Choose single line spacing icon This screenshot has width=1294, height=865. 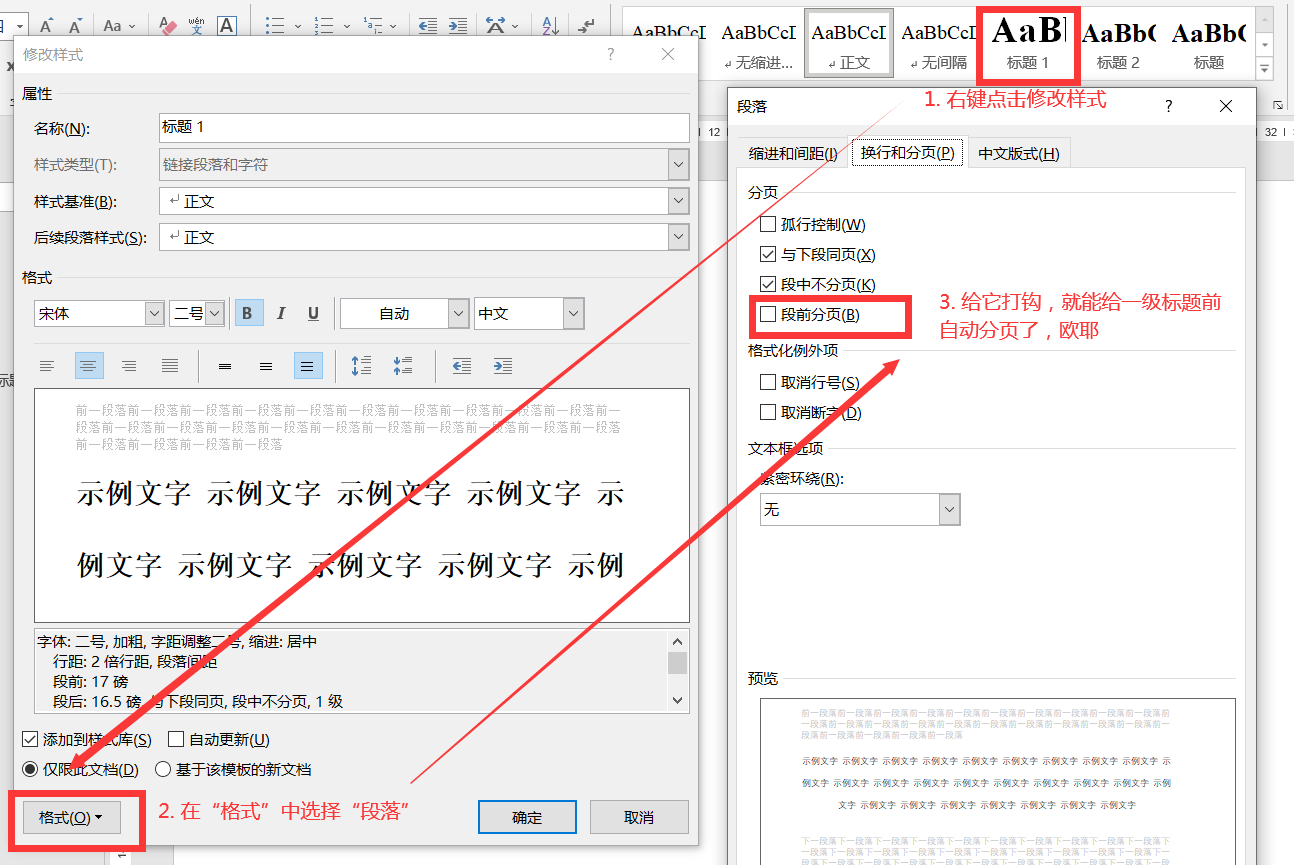[x=225, y=366]
